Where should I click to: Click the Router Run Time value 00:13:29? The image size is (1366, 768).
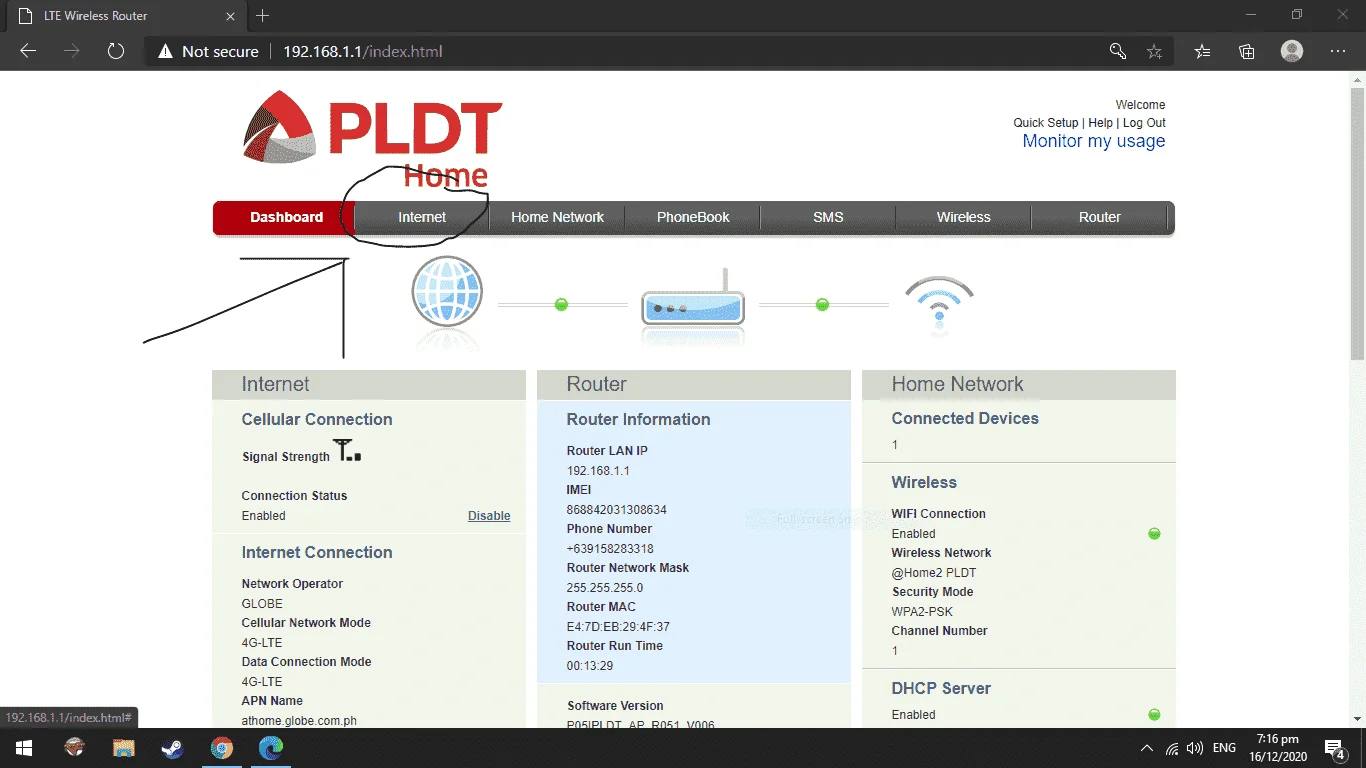[590, 666]
